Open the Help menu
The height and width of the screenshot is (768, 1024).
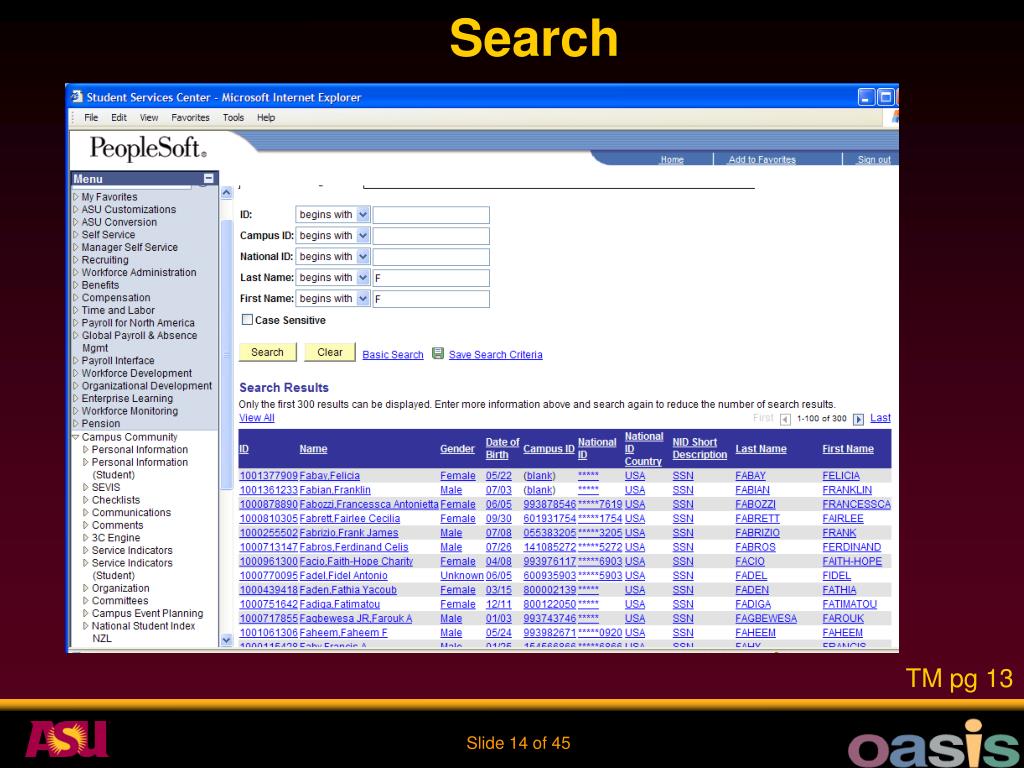click(x=266, y=118)
